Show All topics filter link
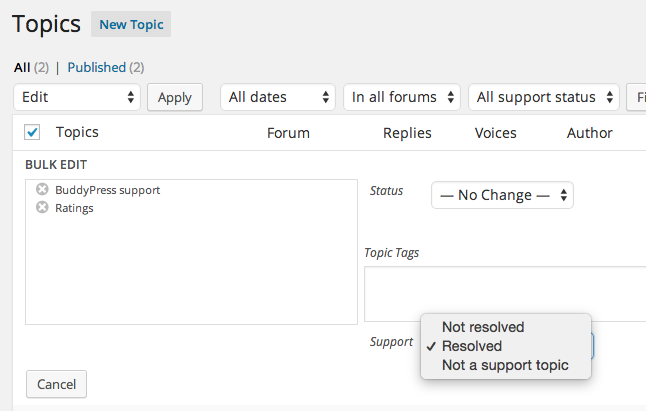 (x=22, y=68)
